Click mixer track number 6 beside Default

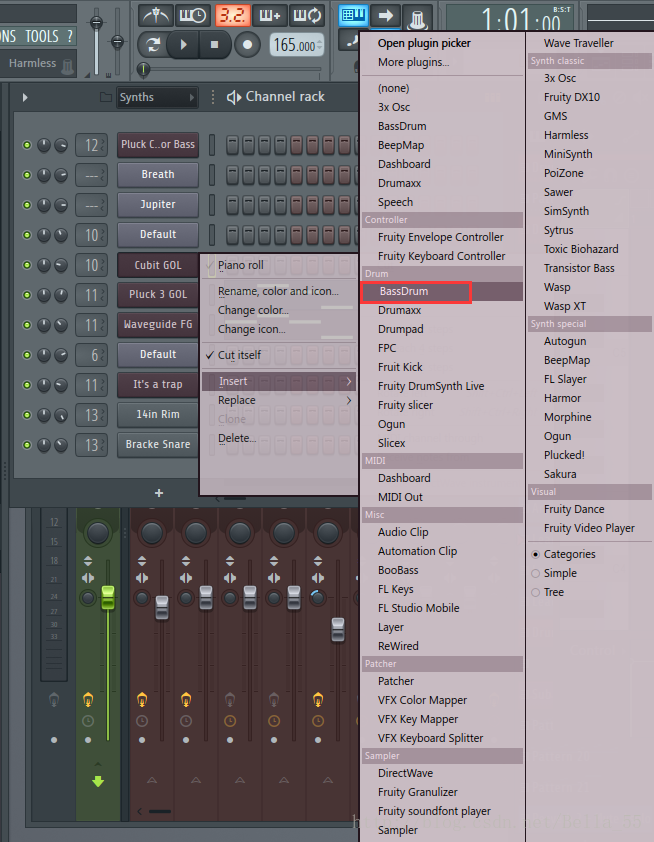pyautogui.click(x=91, y=355)
